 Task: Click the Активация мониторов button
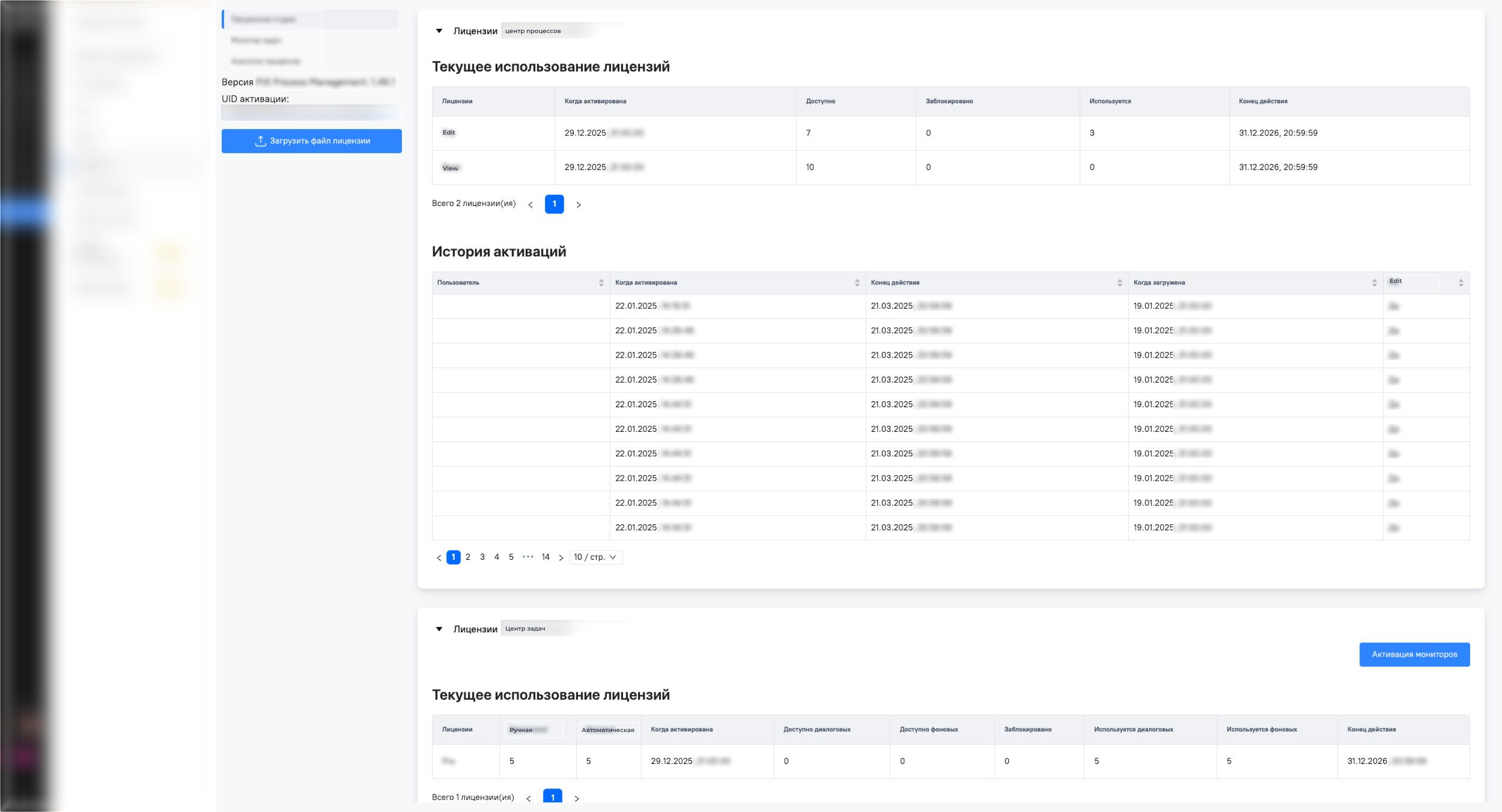1414,655
